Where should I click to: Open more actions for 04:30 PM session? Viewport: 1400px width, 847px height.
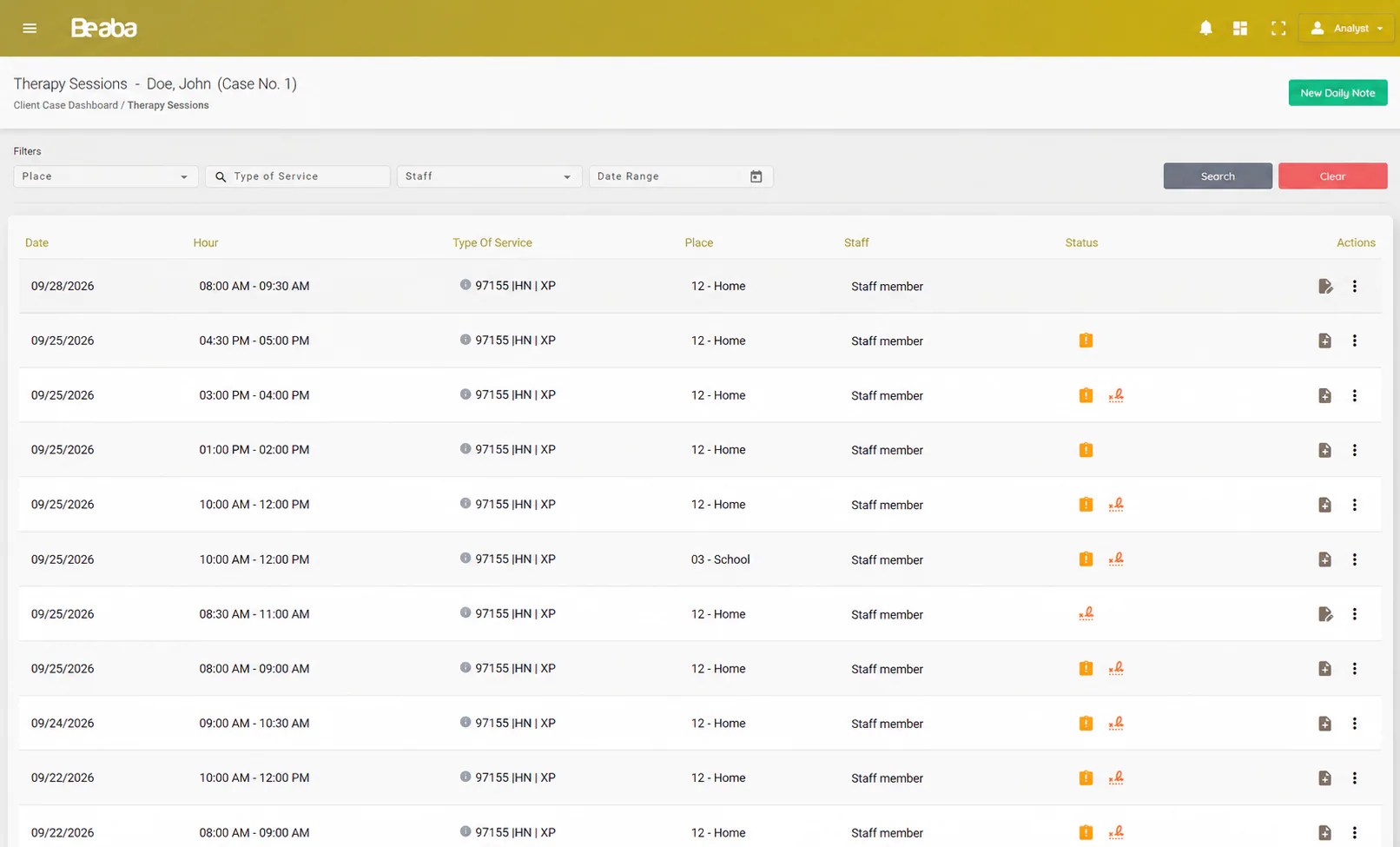pos(1354,341)
